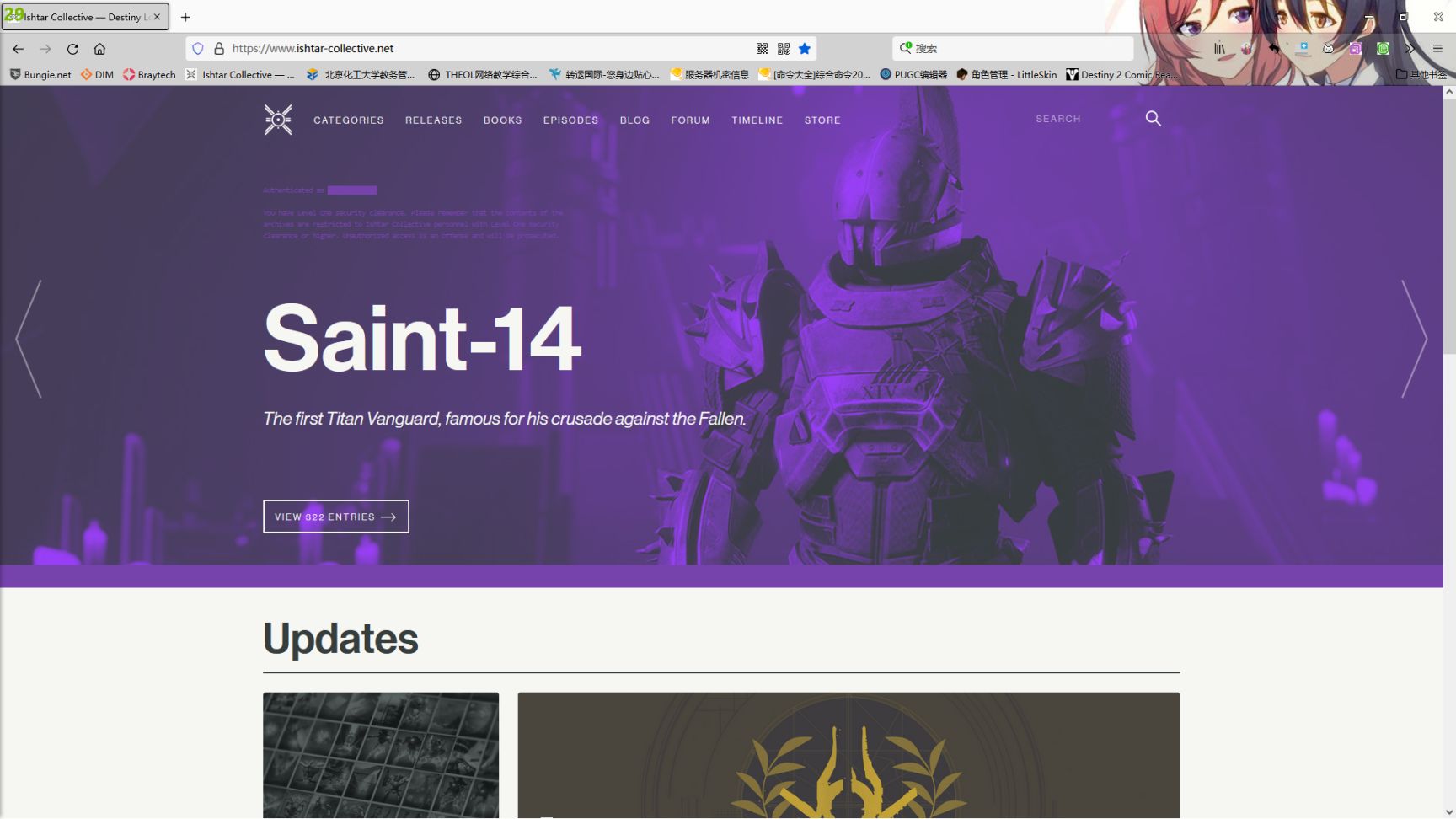Image resolution: width=1456 pixels, height=819 pixels.
Task: Open the 北京化工大学教务管 bookmark
Action: tap(361, 74)
